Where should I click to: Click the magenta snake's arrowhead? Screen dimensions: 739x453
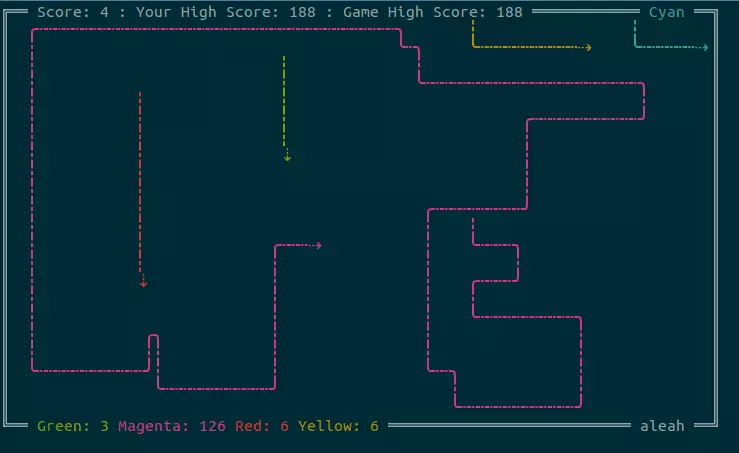[318, 245]
